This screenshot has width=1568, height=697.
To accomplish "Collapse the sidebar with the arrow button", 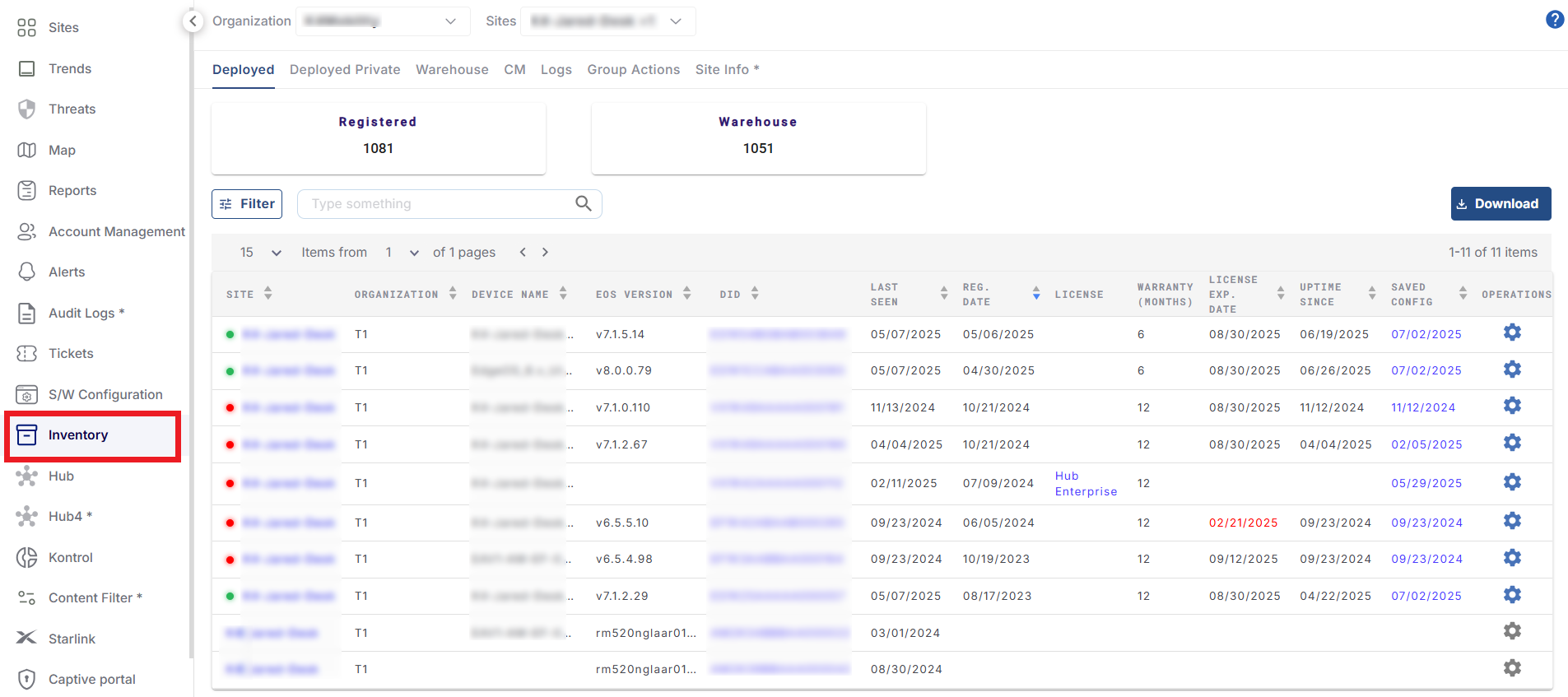I will tap(193, 21).
